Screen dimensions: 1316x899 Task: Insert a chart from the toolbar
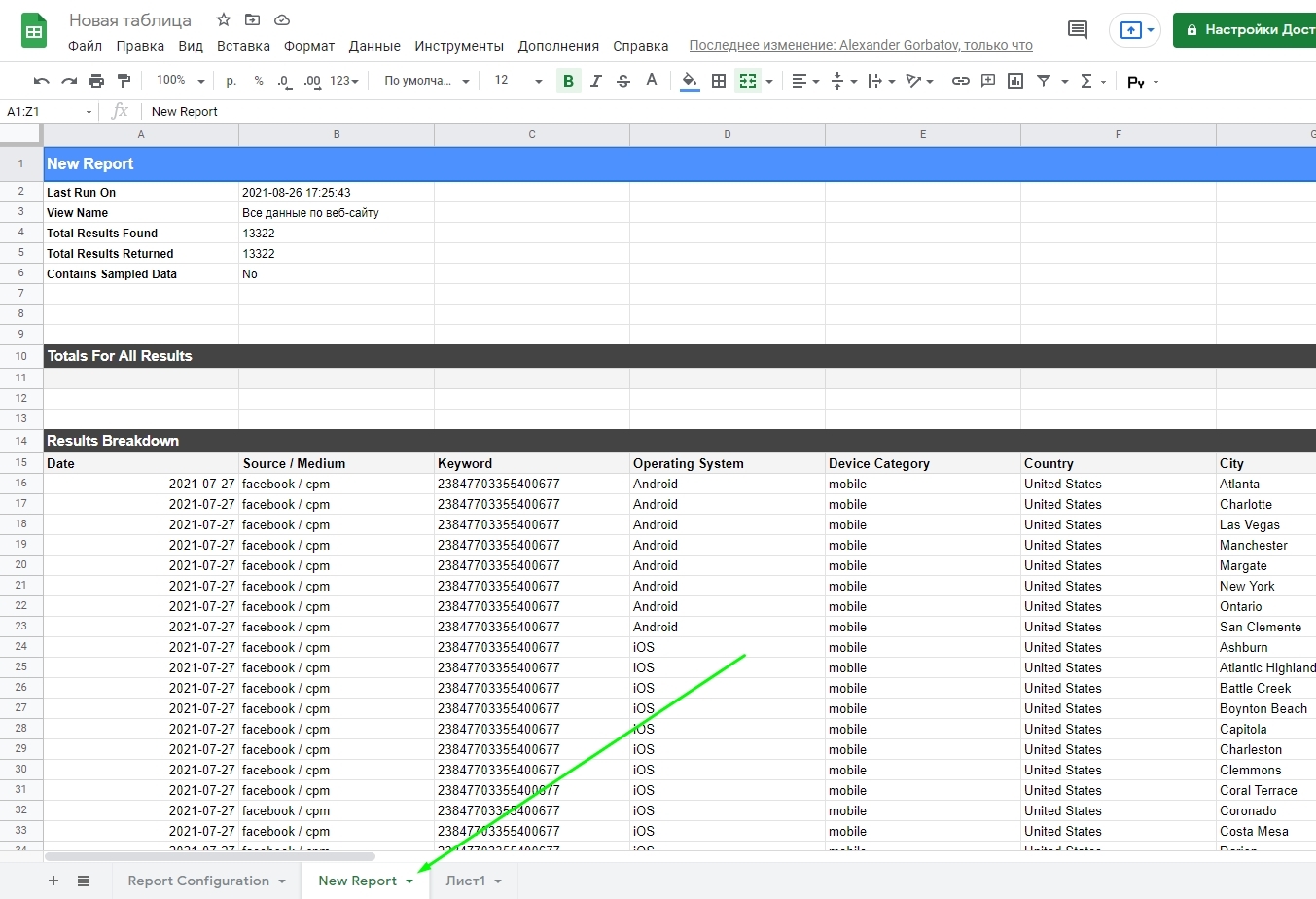click(1015, 81)
